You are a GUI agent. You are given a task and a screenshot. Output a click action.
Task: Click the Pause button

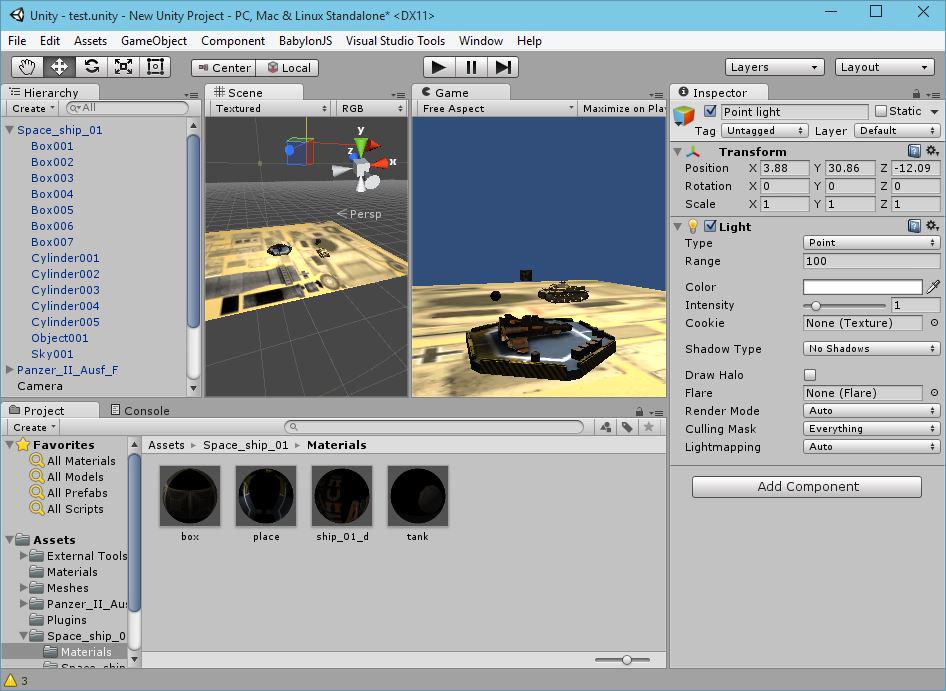(471, 67)
